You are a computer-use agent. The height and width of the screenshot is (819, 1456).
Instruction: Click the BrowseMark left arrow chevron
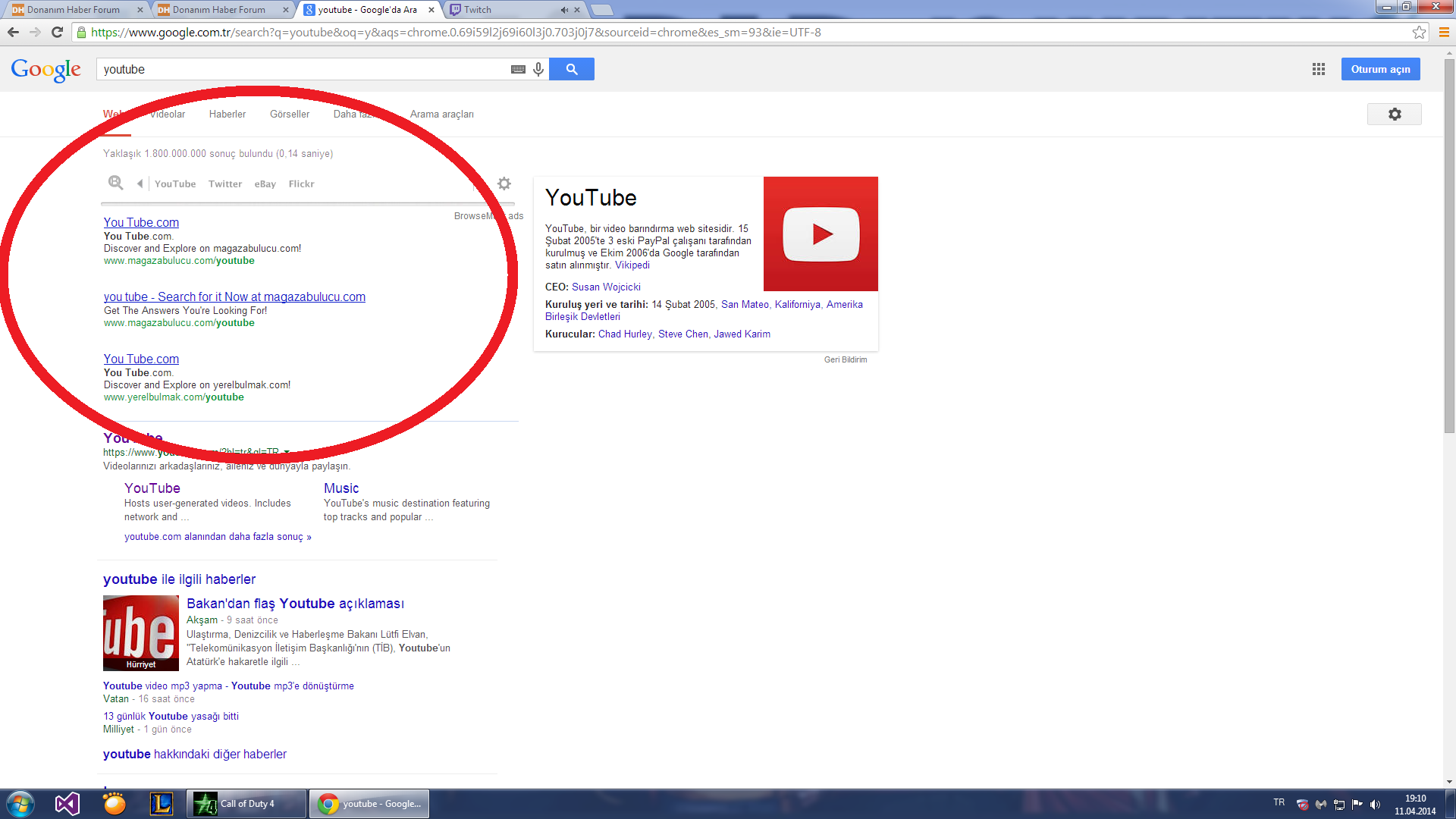(x=140, y=184)
